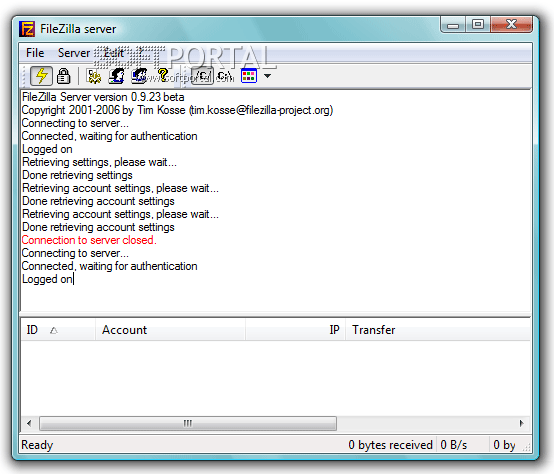
Task: Click the IP column header
Action: [x=295, y=330]
